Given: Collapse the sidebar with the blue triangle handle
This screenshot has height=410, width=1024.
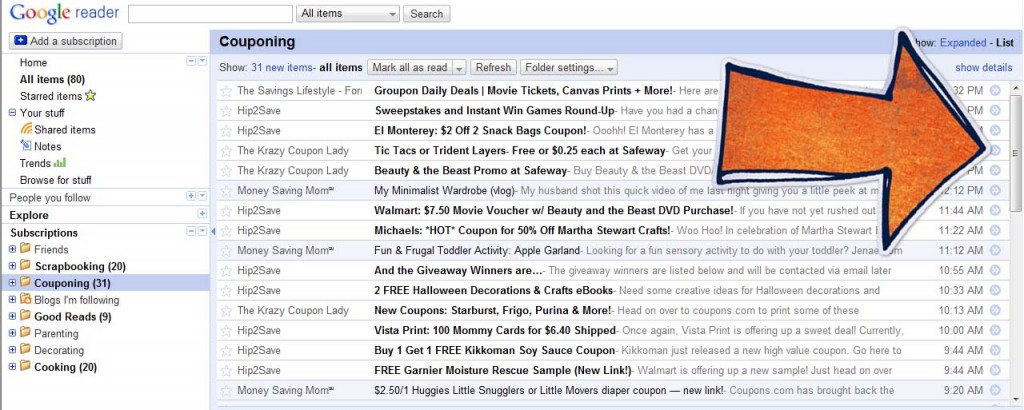Looking at the screenshot, I should point(214,232).
